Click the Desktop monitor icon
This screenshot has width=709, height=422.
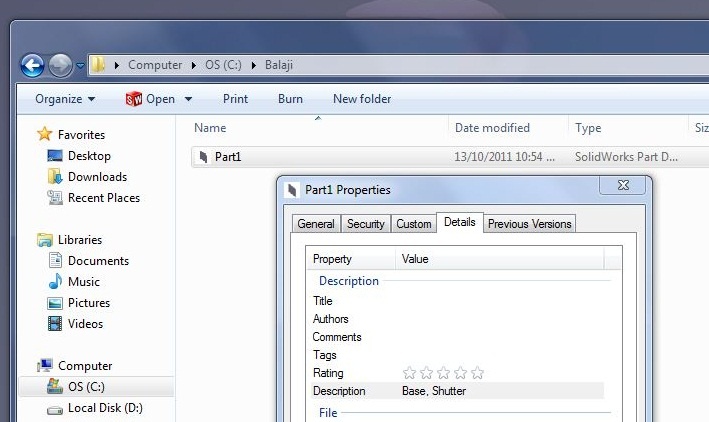pyautogui.click(x=55, y=156)
